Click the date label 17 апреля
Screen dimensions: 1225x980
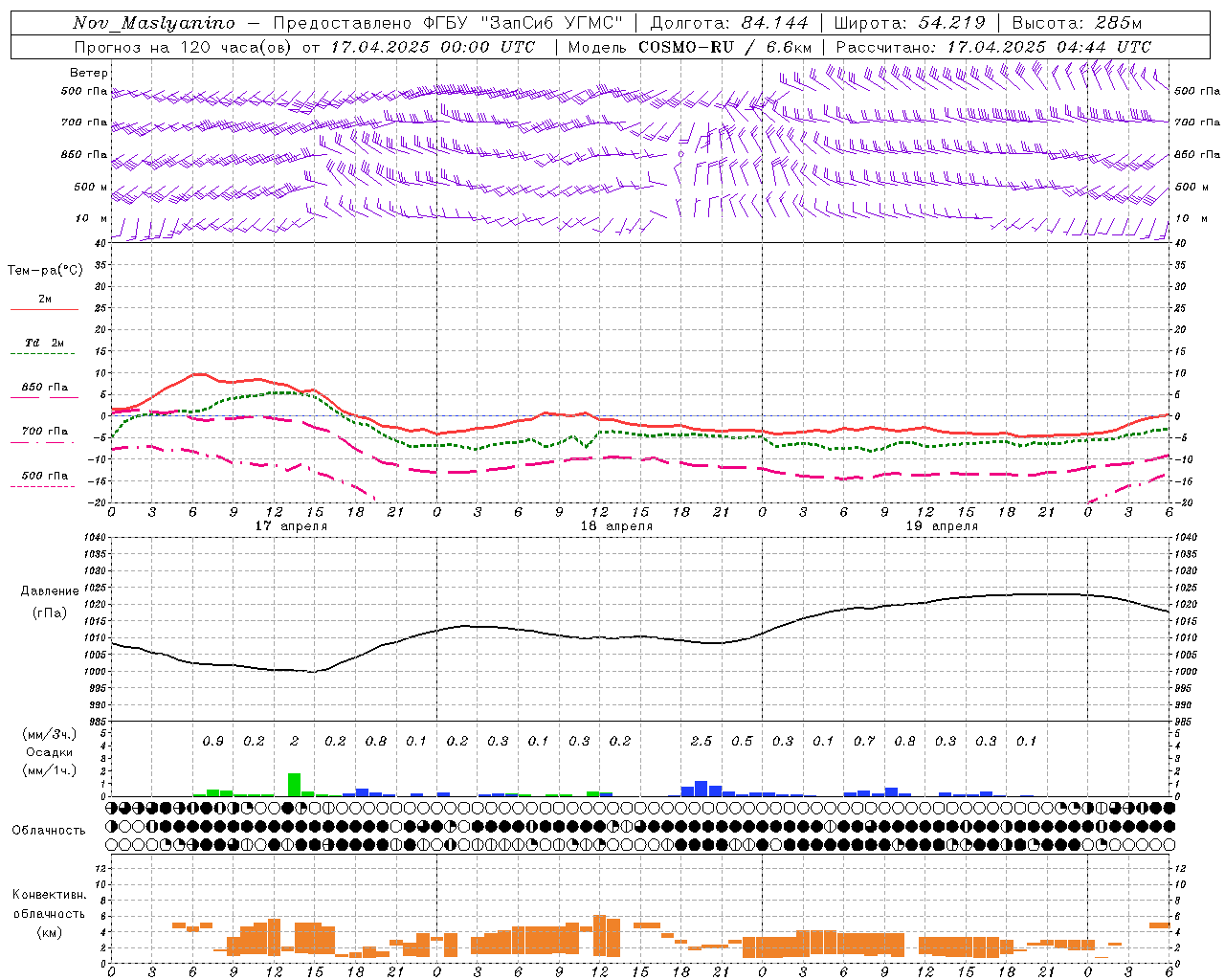(291, 526)
